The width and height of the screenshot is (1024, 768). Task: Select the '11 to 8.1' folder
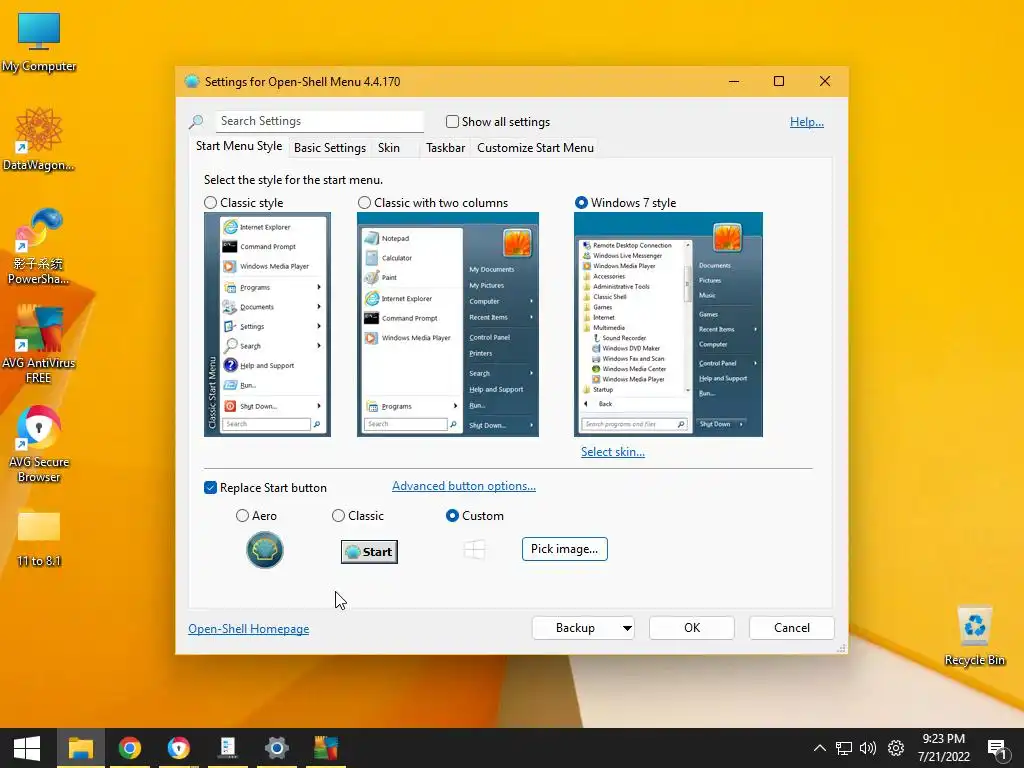39,537
